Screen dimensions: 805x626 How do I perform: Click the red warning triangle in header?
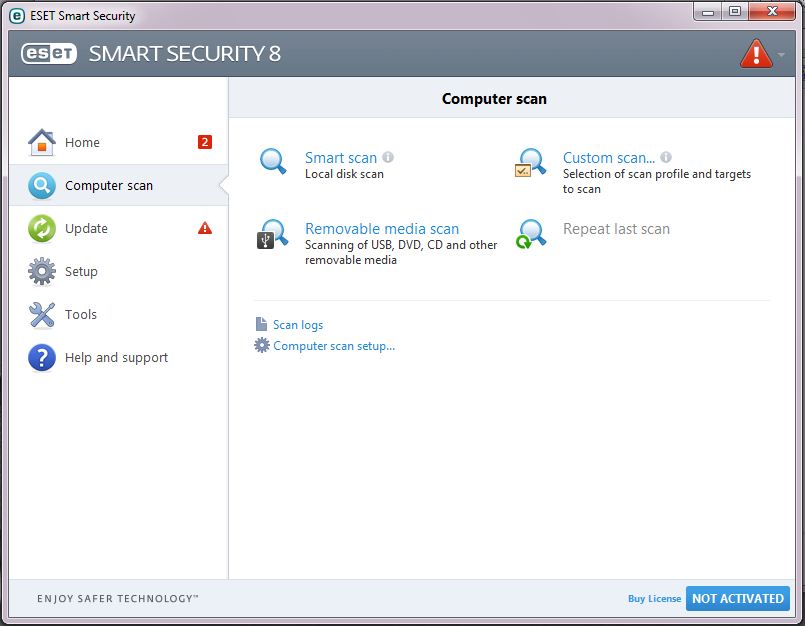click(x=756, y=53)
